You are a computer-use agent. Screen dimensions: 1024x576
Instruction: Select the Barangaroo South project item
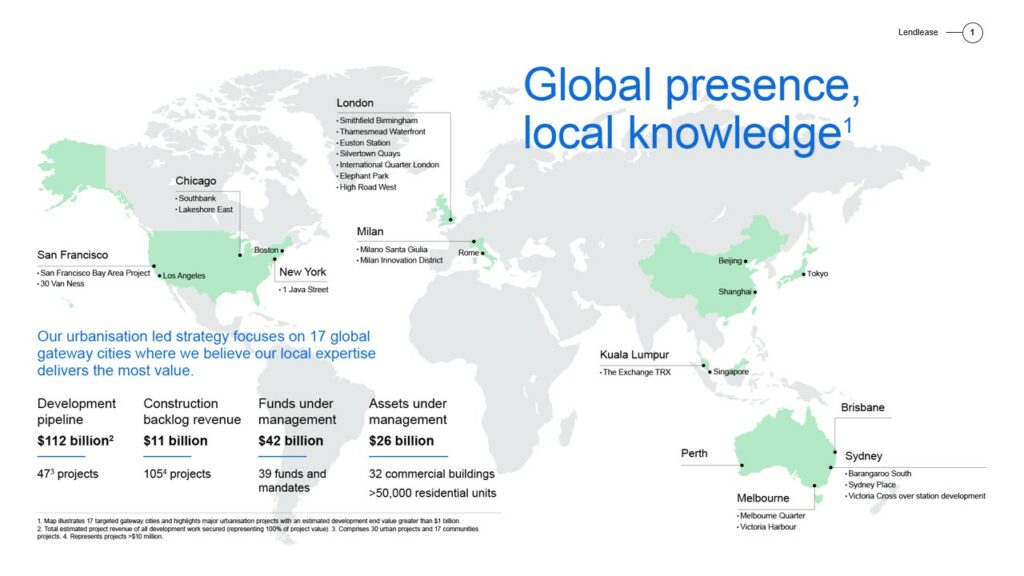pyautogui.click(x=880, y=473)
